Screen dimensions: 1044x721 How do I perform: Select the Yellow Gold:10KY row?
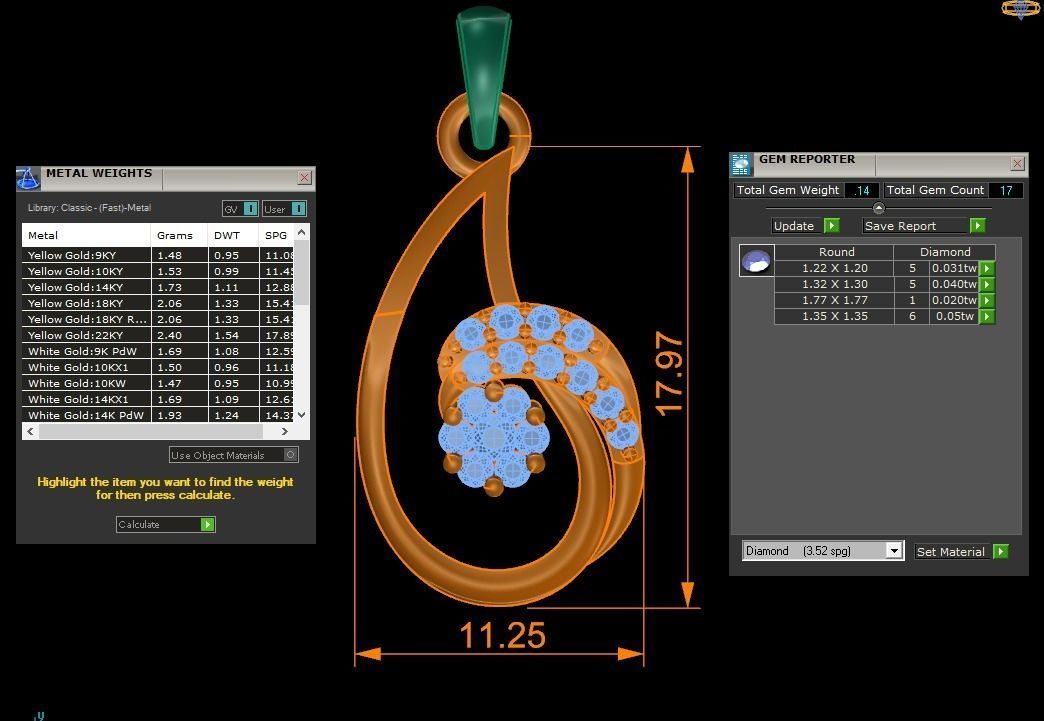point(158,271)
